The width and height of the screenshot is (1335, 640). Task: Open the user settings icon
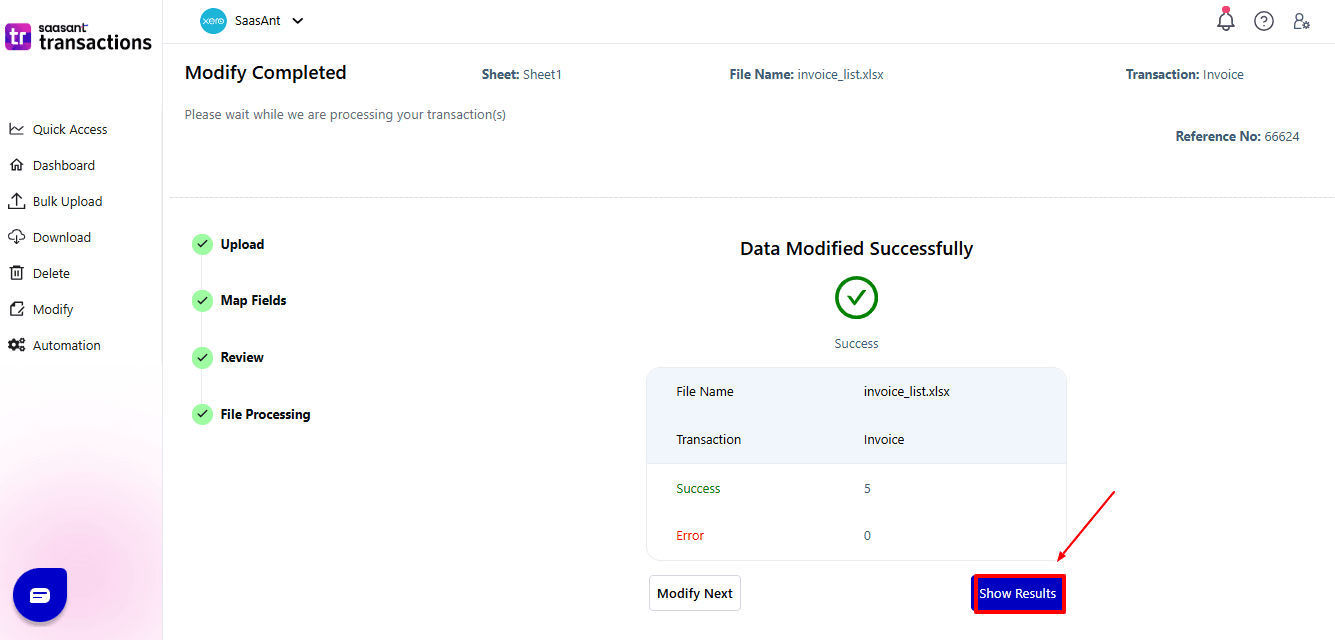(x=1301, y=21)
